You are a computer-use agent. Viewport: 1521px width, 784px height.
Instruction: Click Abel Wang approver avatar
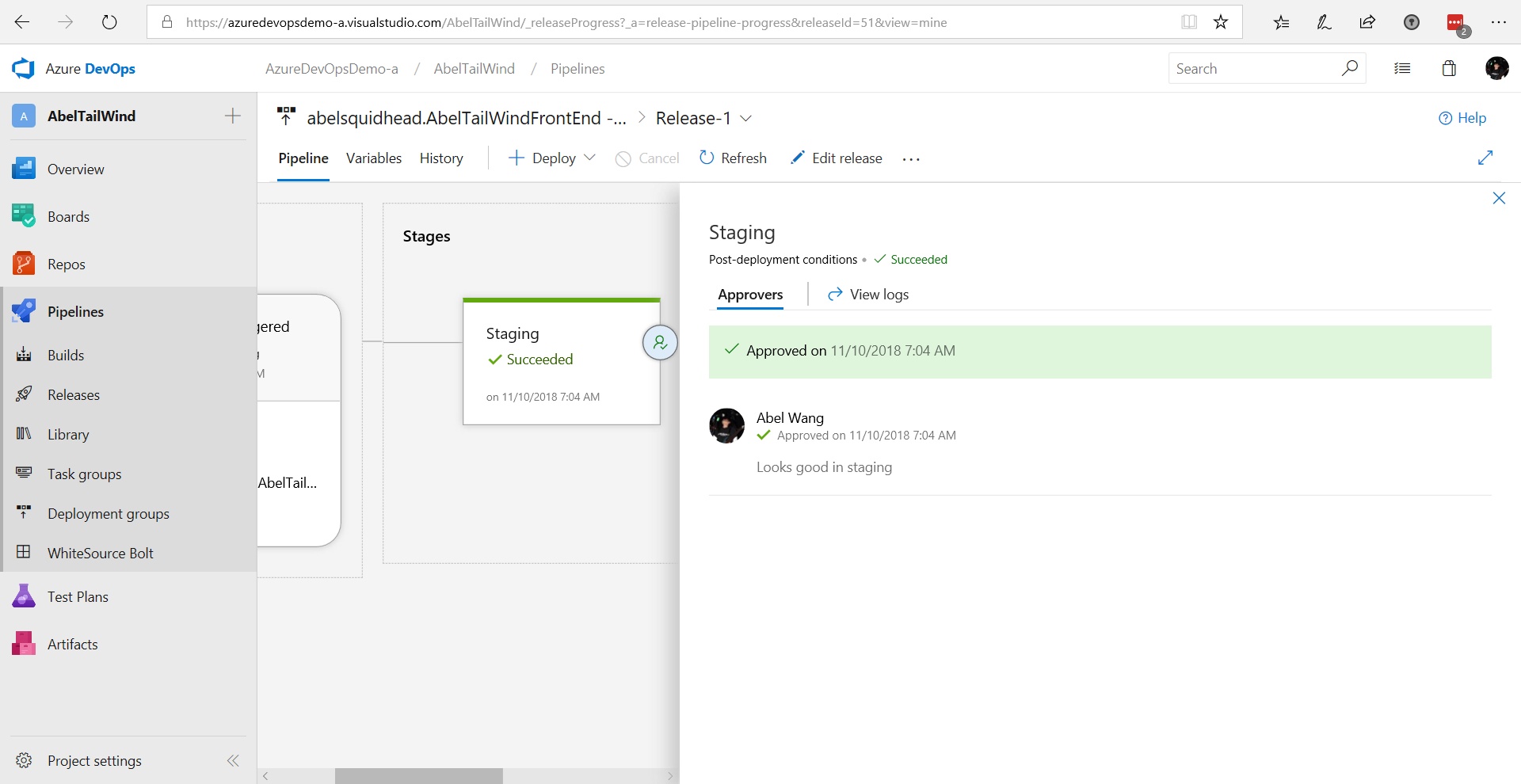[x=726, y=425]
